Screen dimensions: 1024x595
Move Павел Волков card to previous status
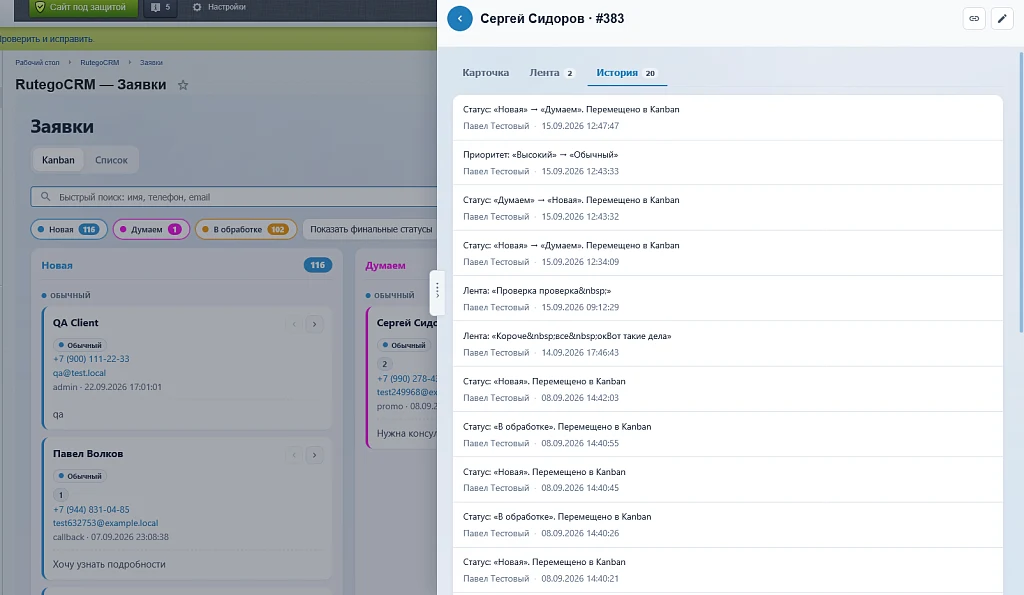coord(294,455)
